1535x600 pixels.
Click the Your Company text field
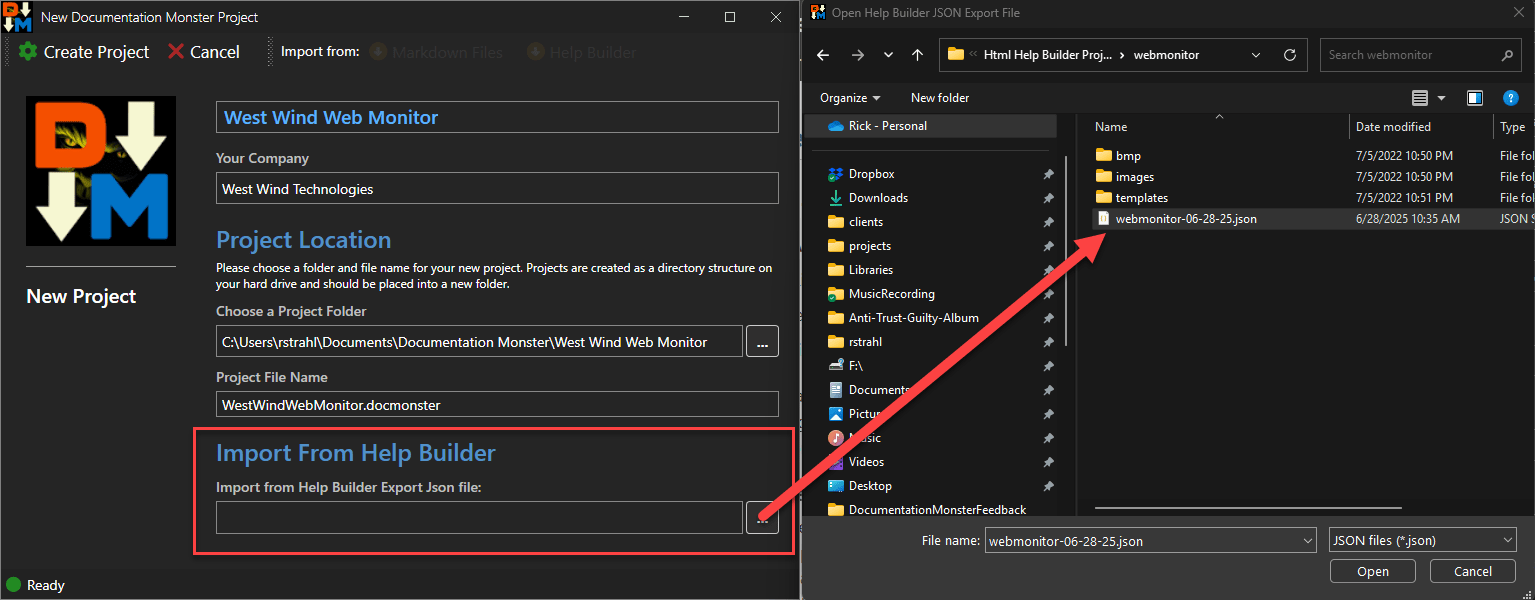[x=497, y=188]
